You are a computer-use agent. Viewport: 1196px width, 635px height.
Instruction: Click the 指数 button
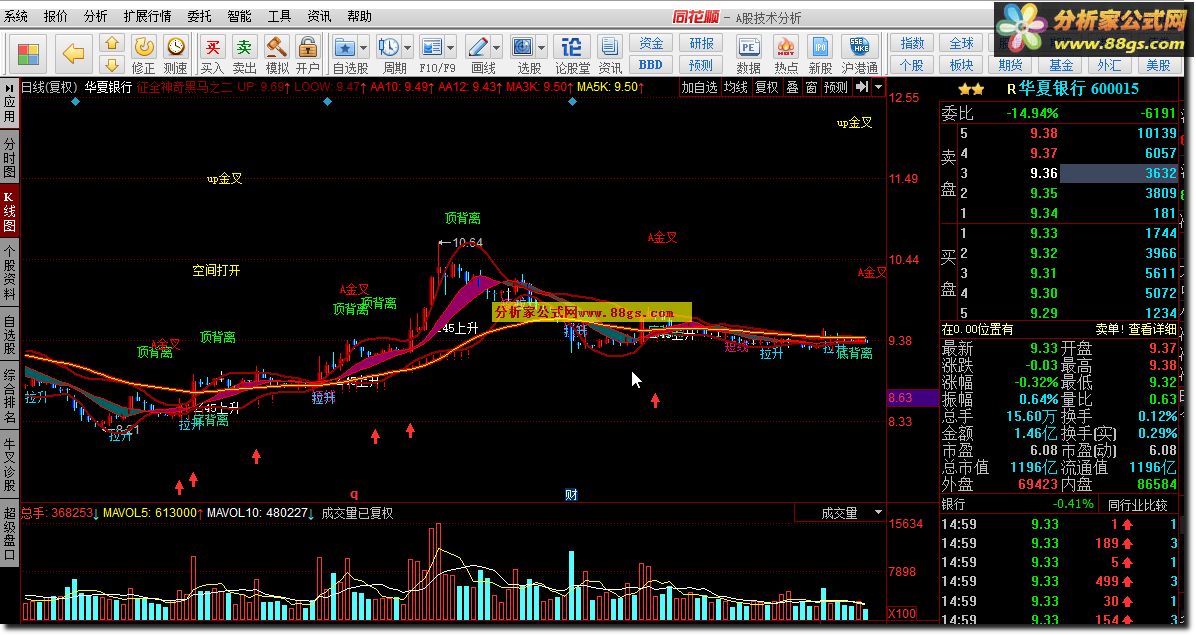pyautogui.click(x=912, y=43)
